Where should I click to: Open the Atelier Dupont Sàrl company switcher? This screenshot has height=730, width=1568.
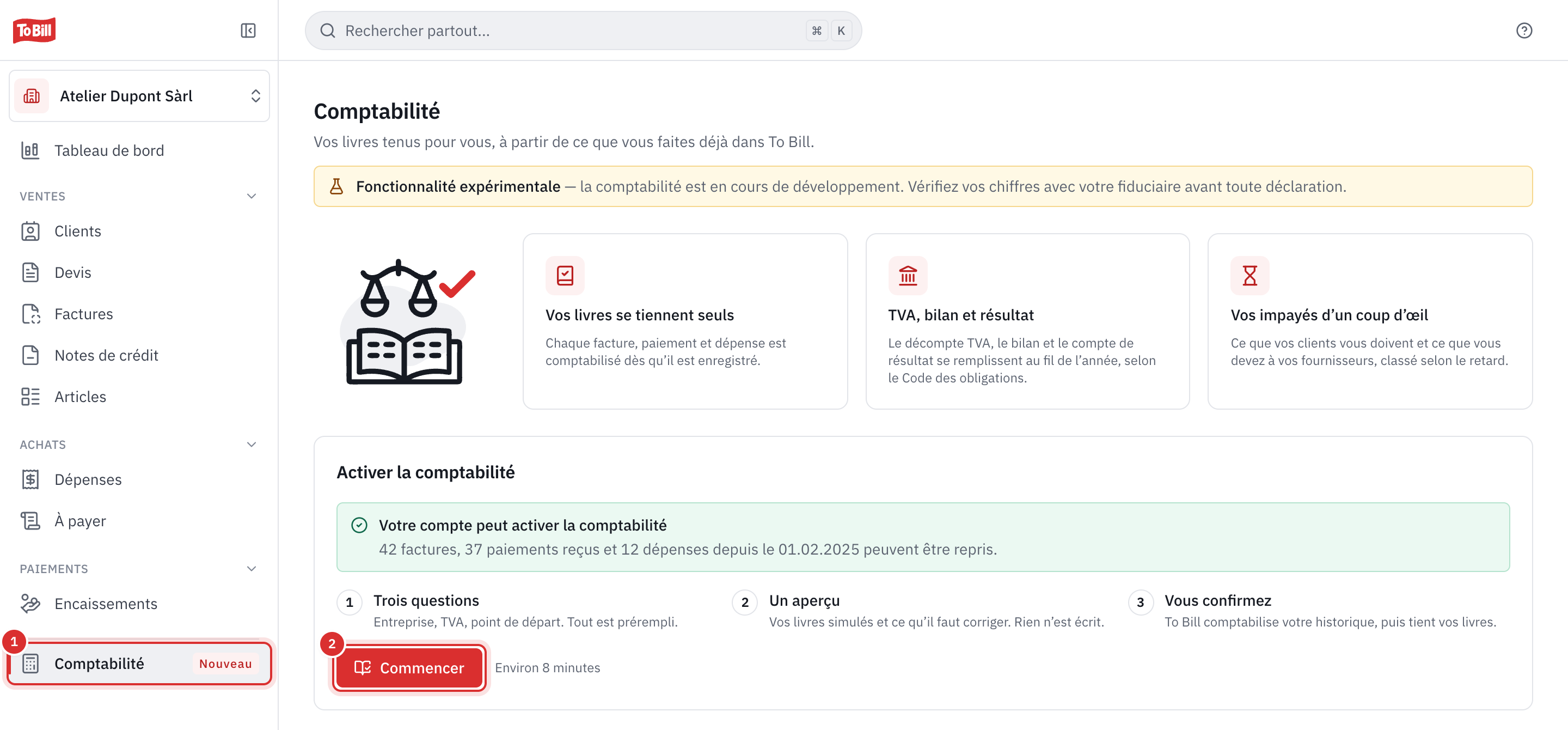pyautogui.click(x=139, y=95)
